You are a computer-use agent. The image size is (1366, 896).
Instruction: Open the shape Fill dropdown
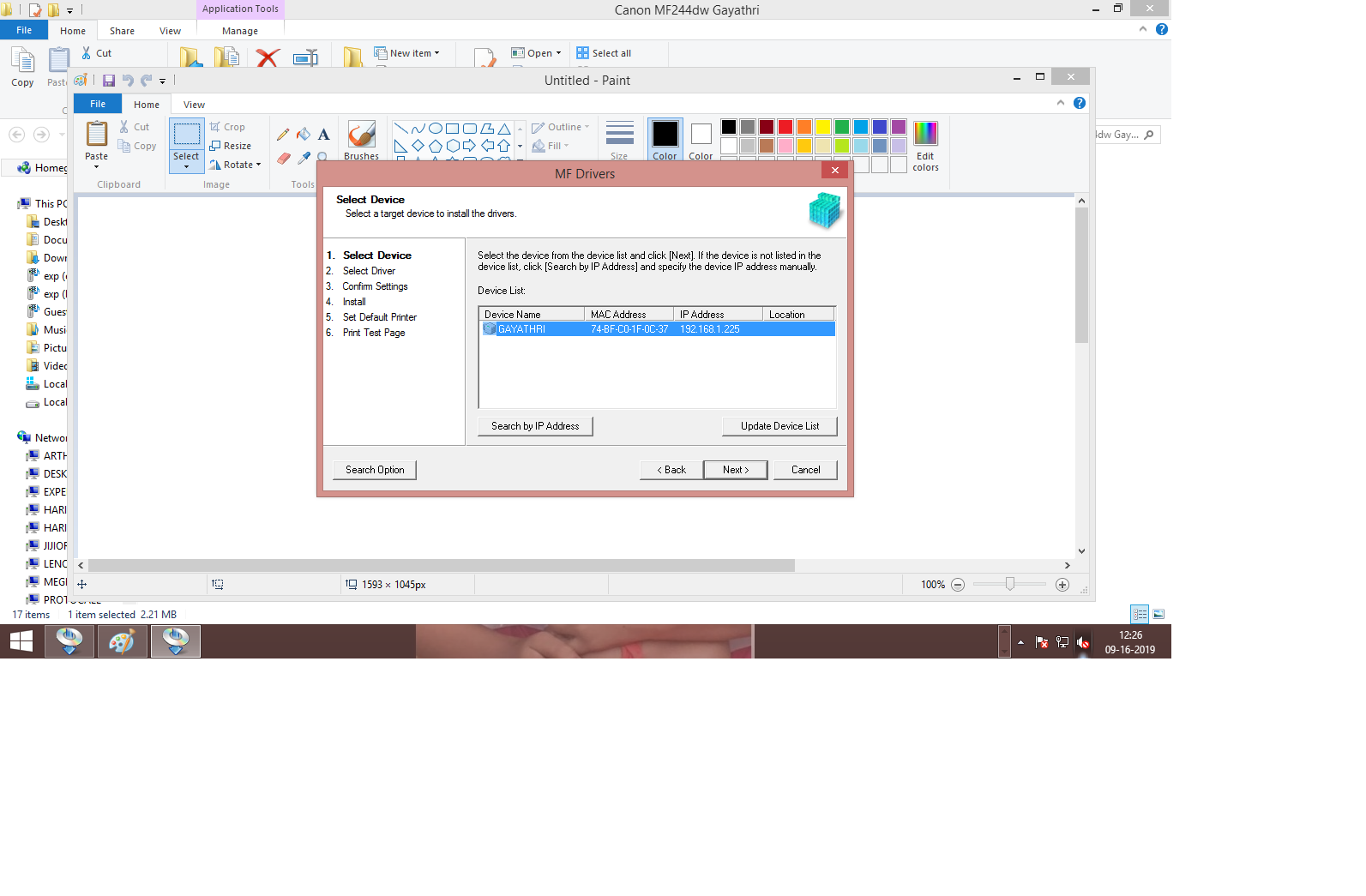(x=551, y=146)
